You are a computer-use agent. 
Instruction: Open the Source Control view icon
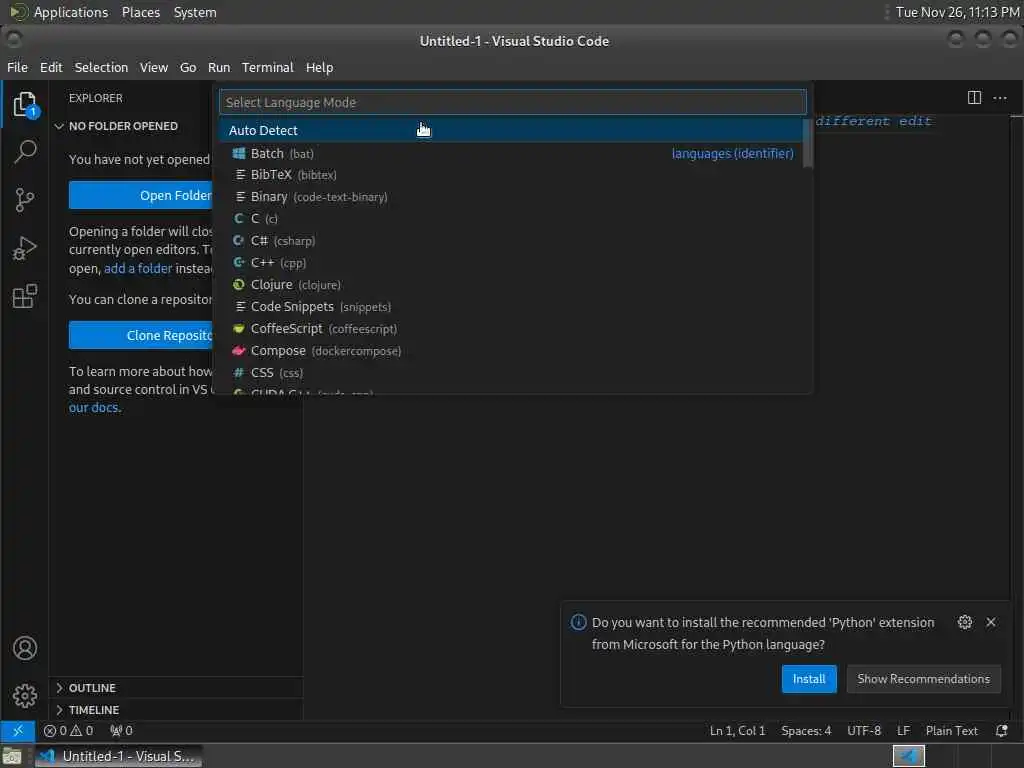(25, 200)
